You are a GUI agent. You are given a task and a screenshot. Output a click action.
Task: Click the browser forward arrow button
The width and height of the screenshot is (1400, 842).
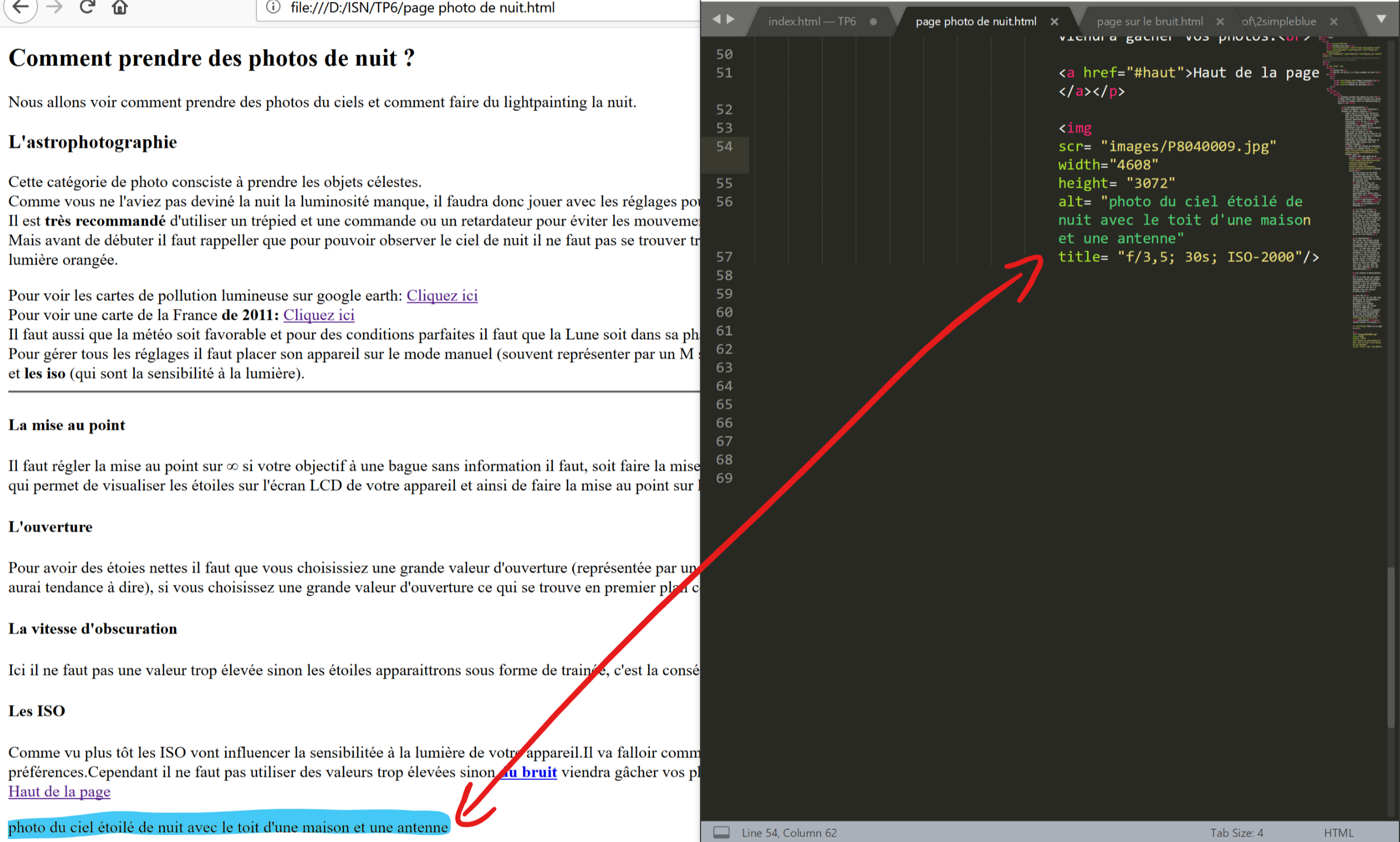54,7
